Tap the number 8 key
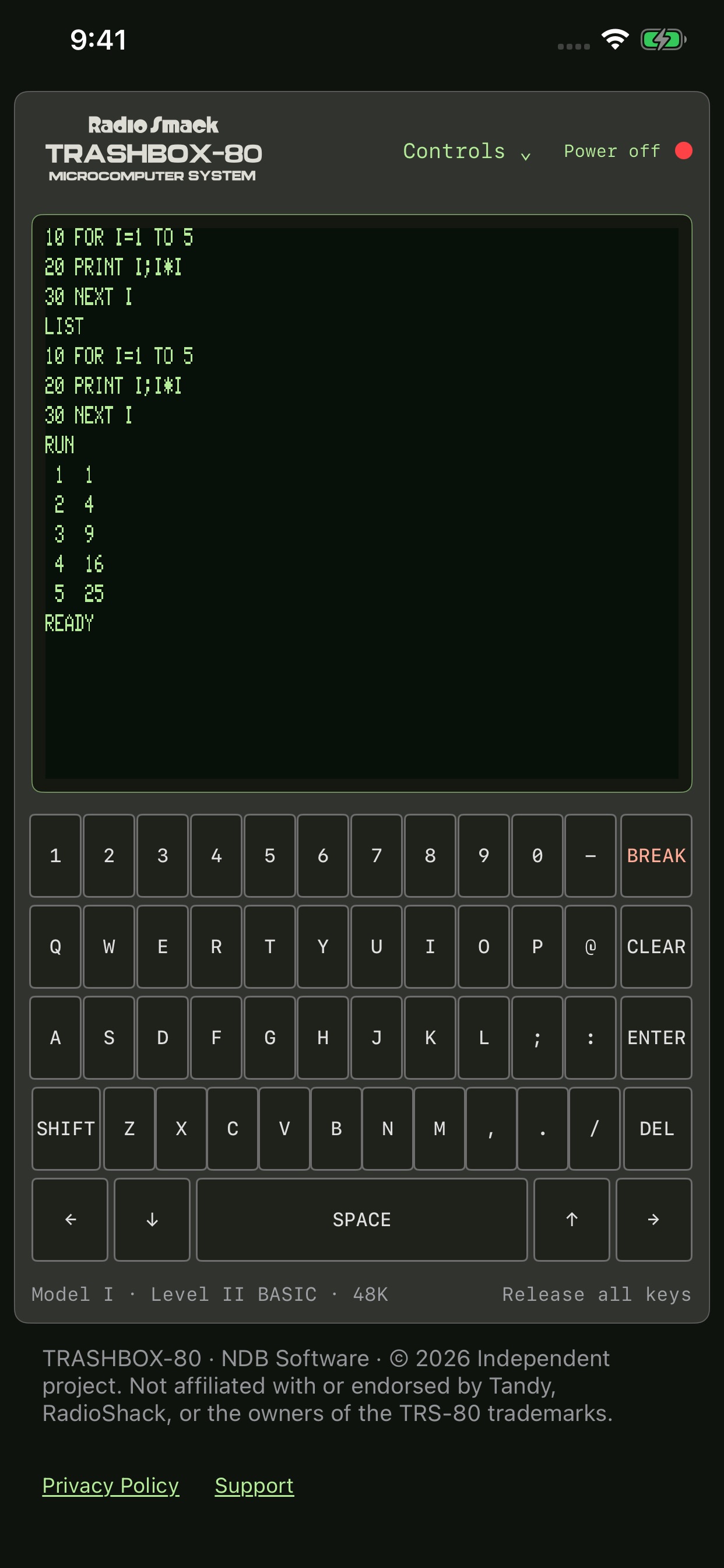The image size is (724, 1568). click(430, 855)
